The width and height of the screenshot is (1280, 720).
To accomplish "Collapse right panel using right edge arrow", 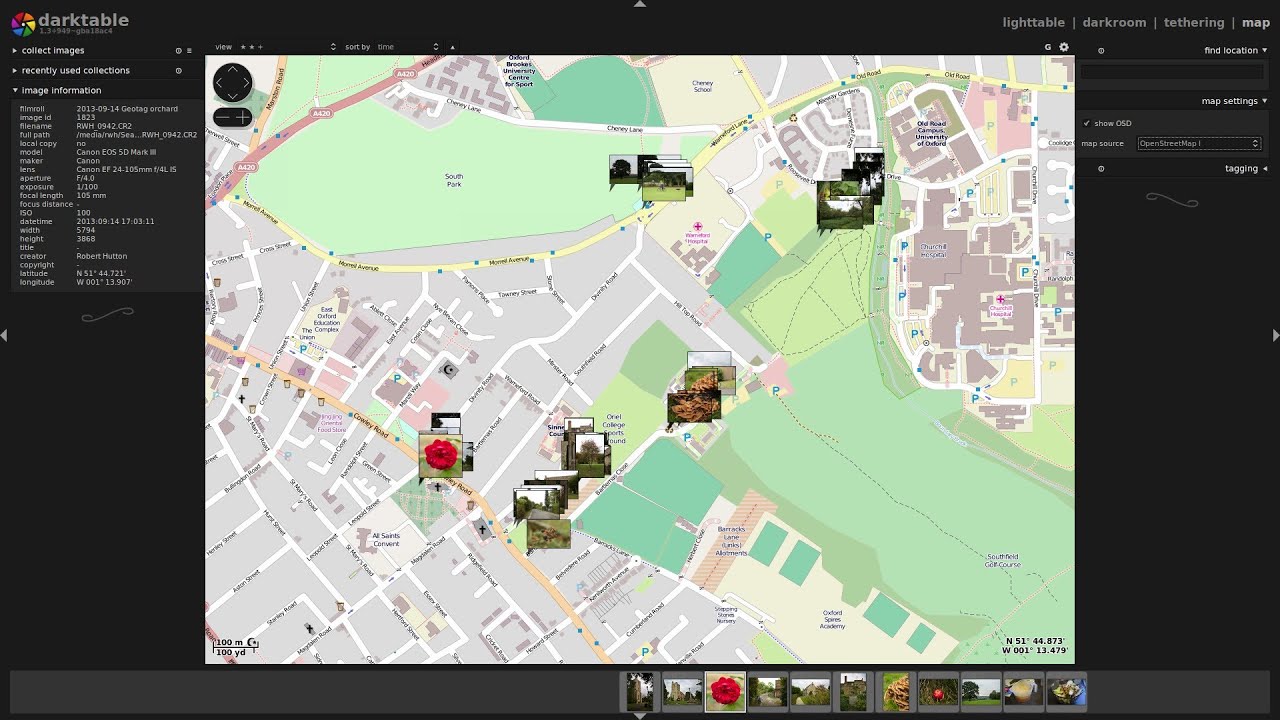I will tap(1275, 335).
